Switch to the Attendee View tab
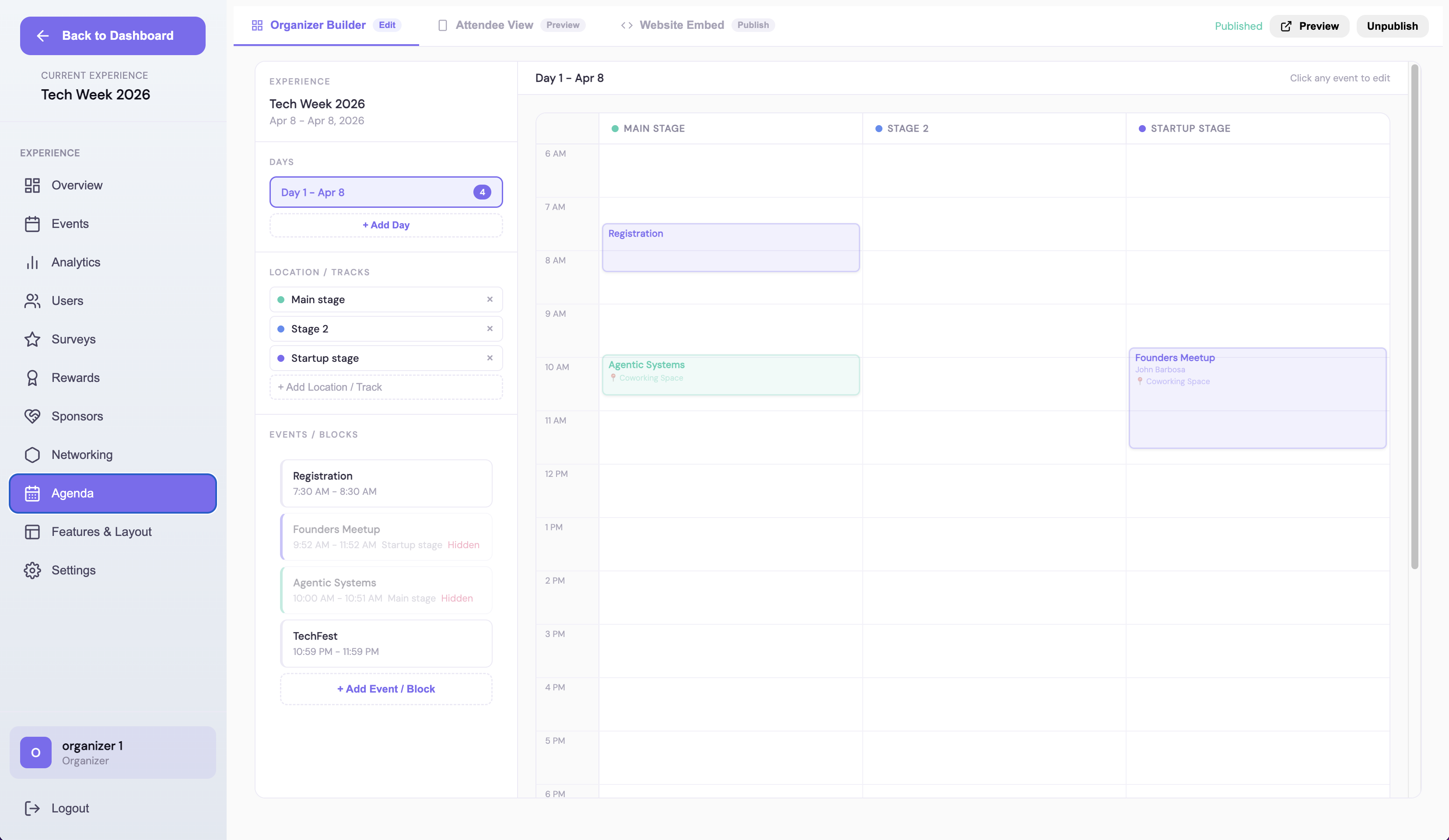Viewport: 1449px width, 840px height. tap(494, 25)
